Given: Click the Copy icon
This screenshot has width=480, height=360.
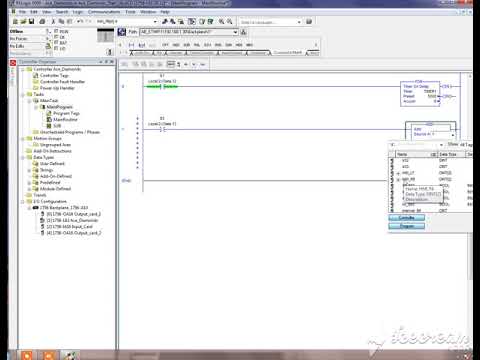Looking at the screenshot, I should (61, 21).
